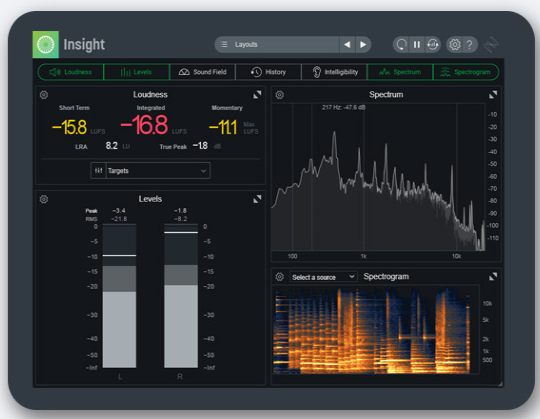Click the right channel peak value -1.8
This screenshot has width=540, height=419.
point(180,211)
